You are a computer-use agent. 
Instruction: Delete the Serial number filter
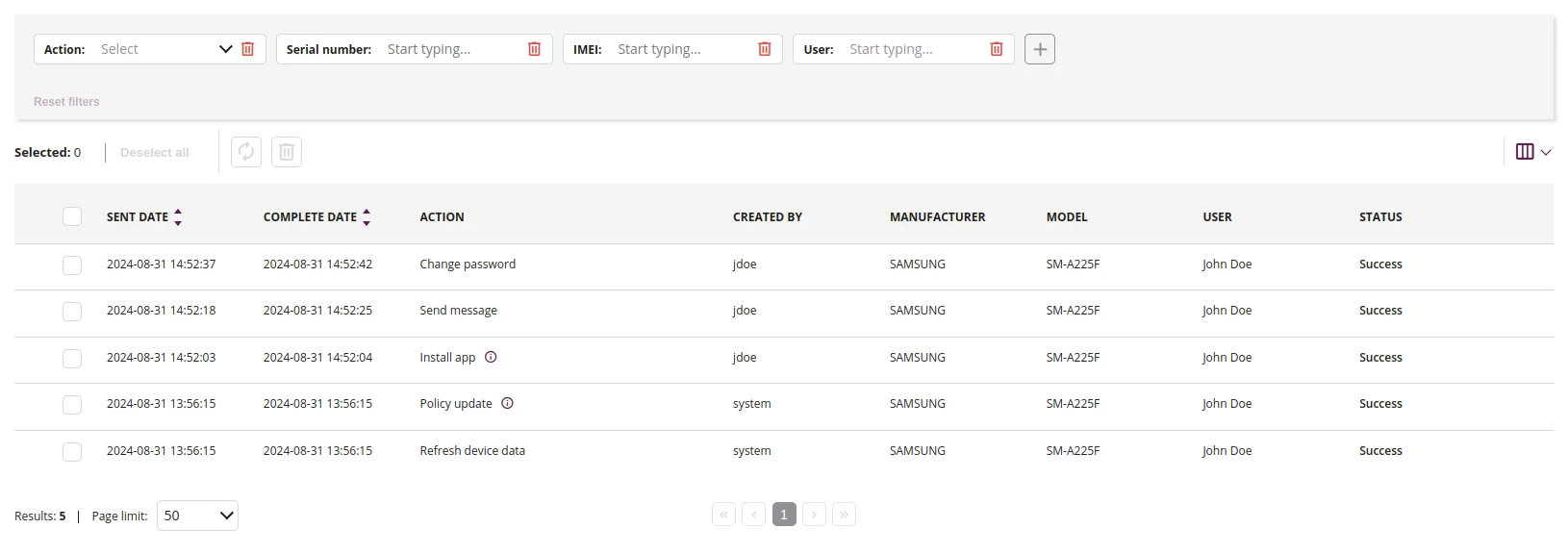534,49
